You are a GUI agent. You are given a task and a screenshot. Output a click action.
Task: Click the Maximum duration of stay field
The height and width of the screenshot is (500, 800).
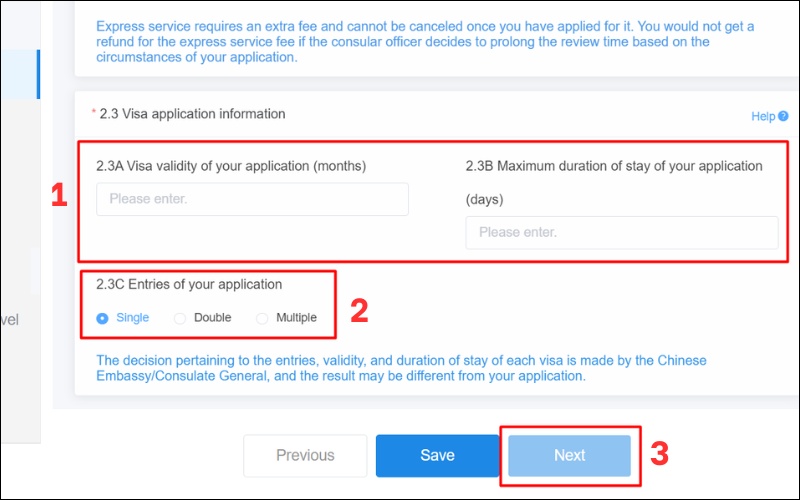click(621, 232)
